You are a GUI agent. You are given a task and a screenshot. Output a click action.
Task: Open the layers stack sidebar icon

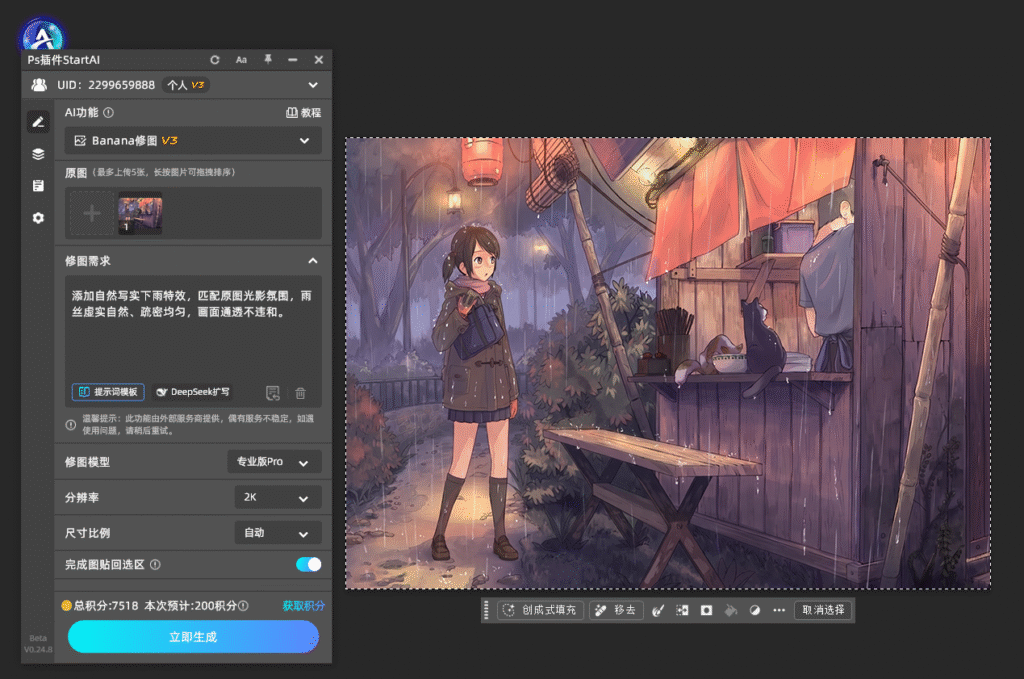coord(38,154)
